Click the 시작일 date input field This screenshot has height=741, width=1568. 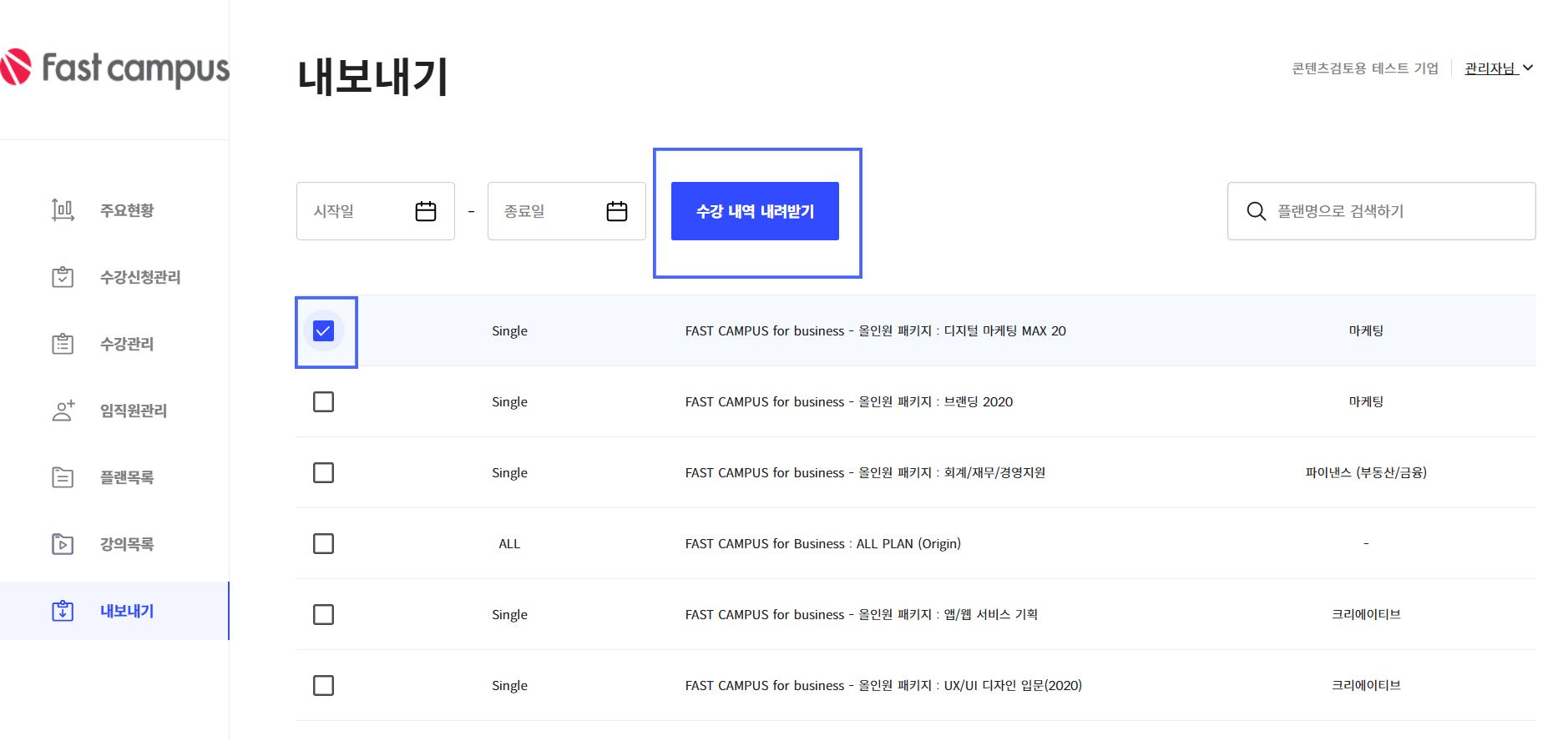tap(376, 211)
